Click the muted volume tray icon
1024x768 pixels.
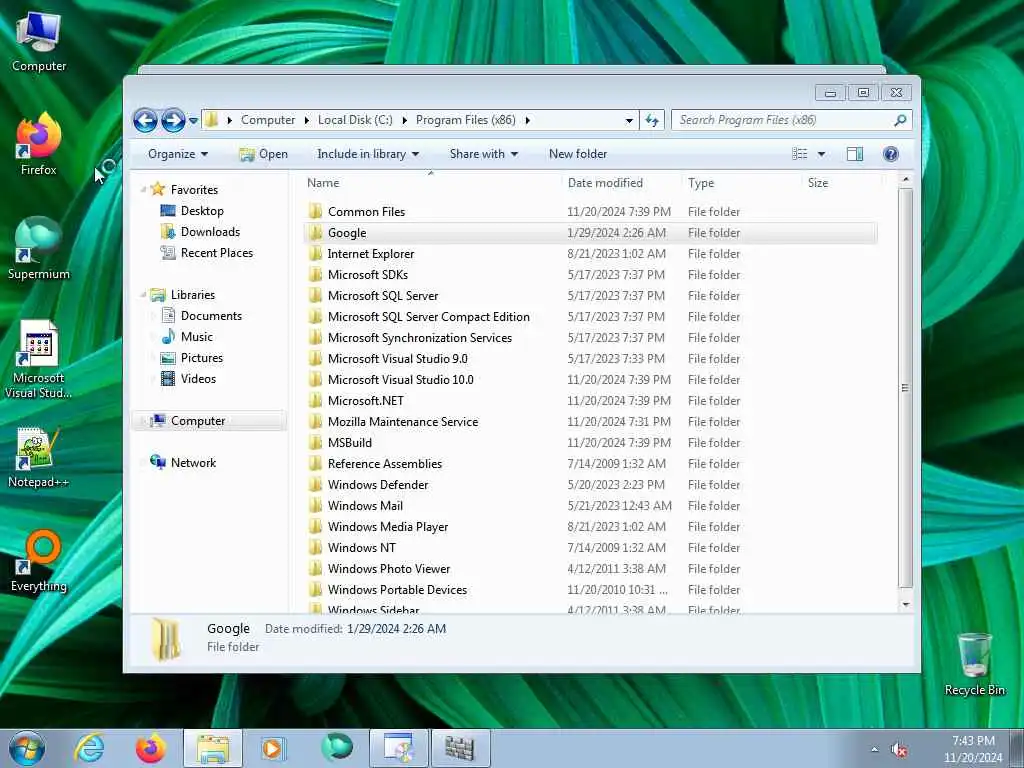[899, 750]
